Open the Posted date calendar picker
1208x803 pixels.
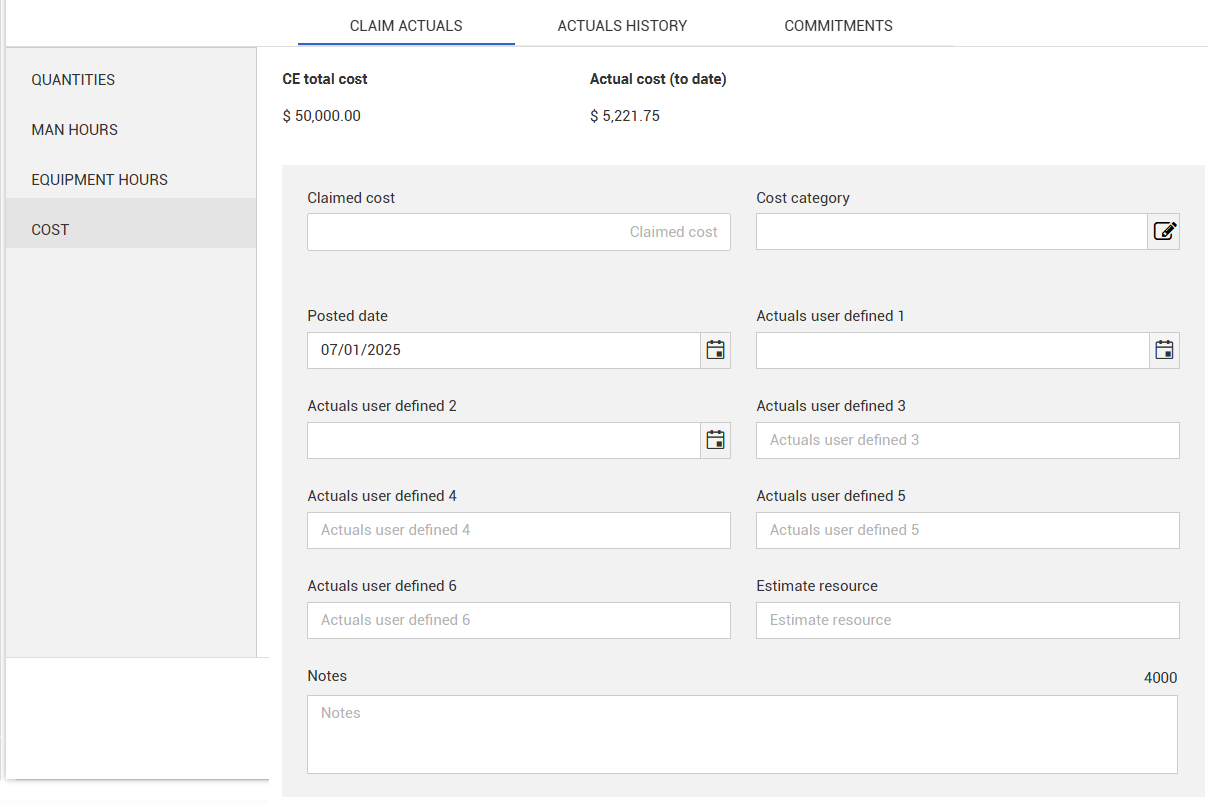coord(715,350)
